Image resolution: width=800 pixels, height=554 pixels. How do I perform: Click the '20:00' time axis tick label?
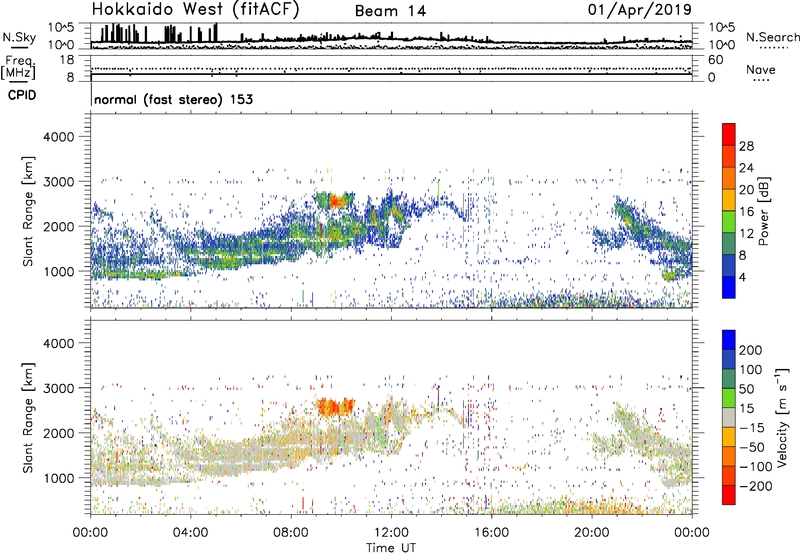click(x=591, y=533)
